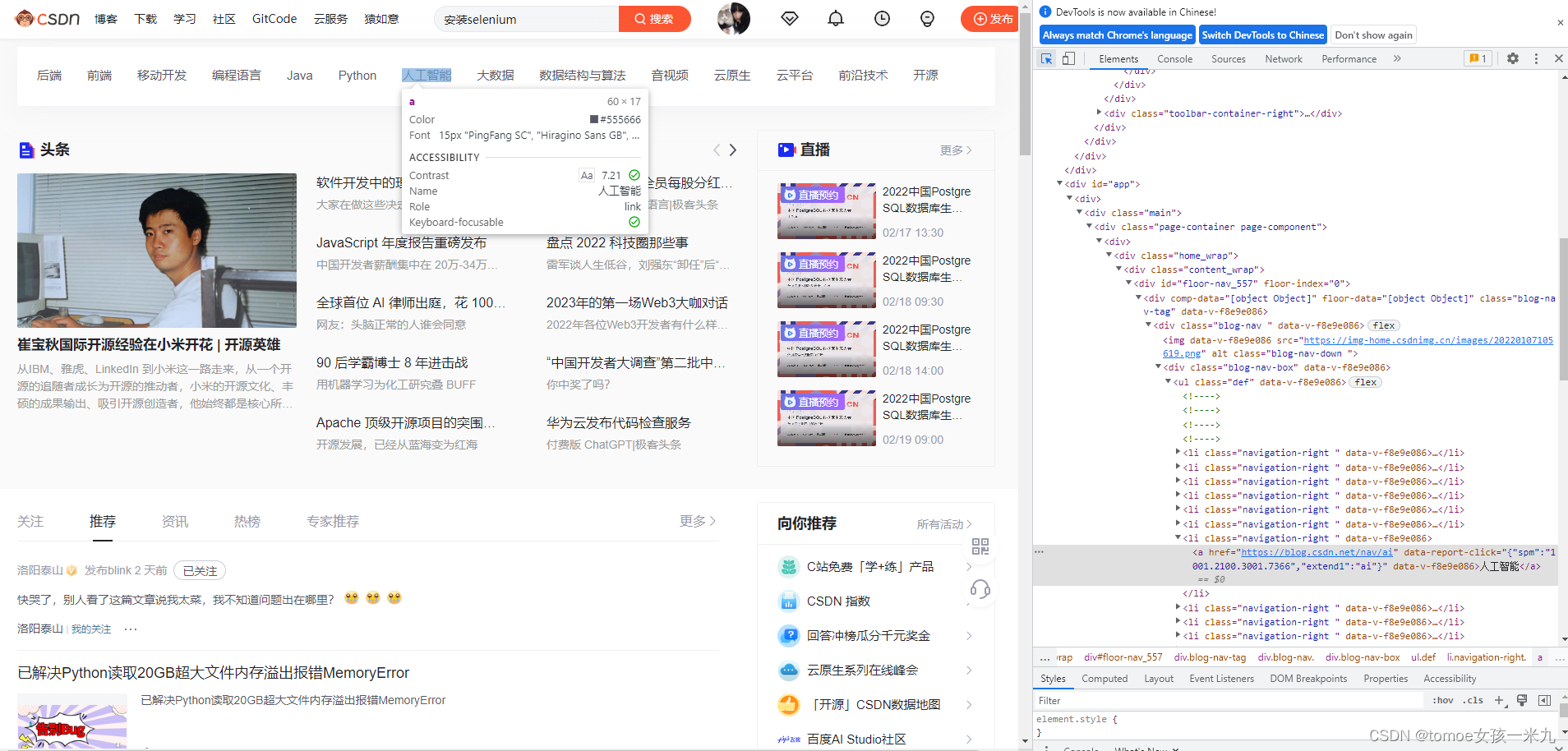Open the QR code floating icon
The height and width of the screenshot is (751, 1568).
pos(980,546)
